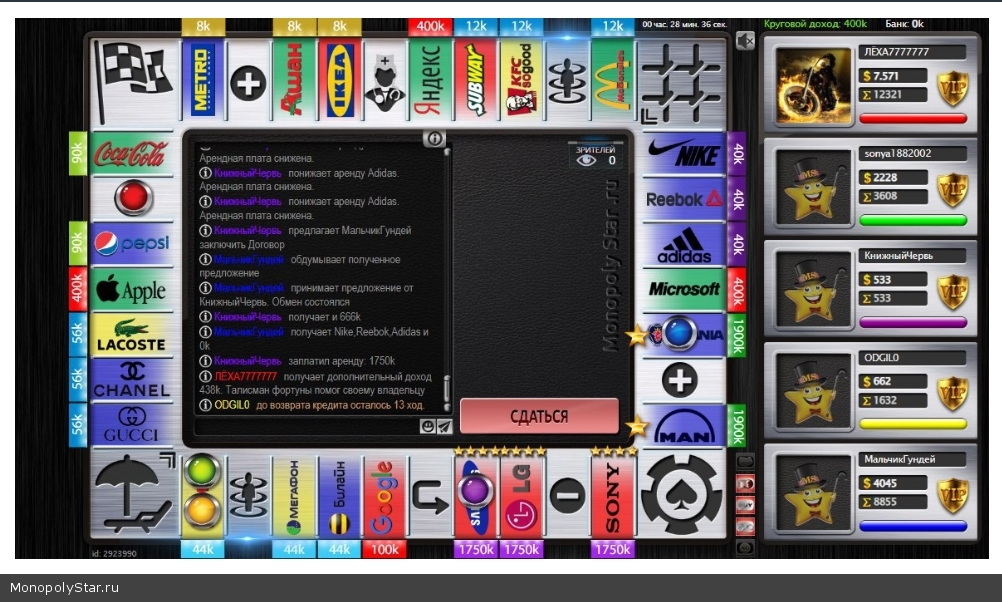Mute the game sound with the speaker icon
The height and width of the screenshot is (602, 1002).
tap(744, 41)
